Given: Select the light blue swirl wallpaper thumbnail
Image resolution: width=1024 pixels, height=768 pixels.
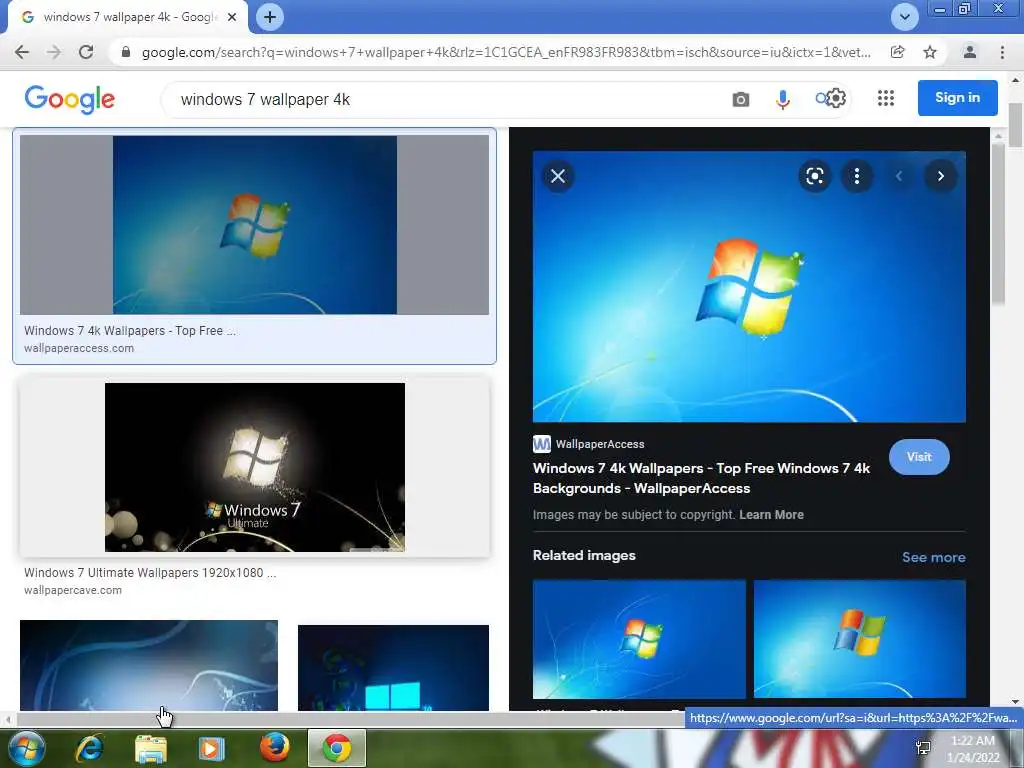Looking at the screenshot, I should pyautogui.click(x=149, y=665).
